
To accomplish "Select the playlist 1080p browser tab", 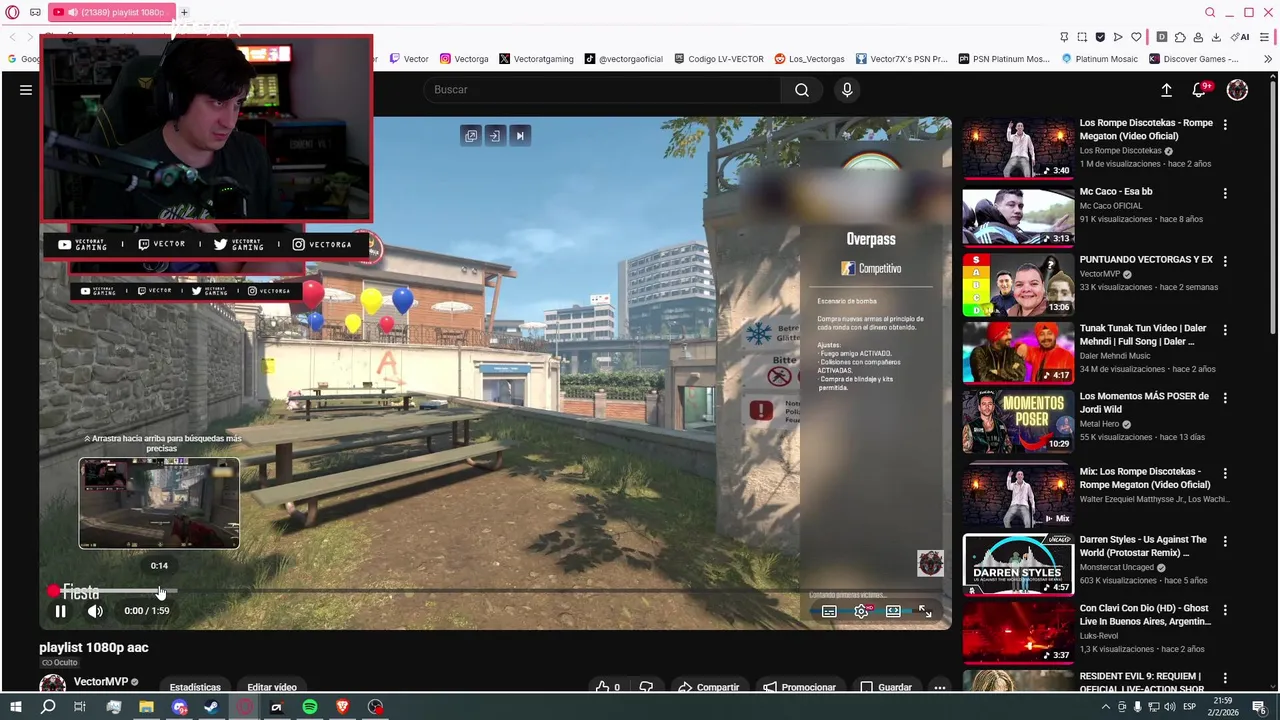I will 110,12.
